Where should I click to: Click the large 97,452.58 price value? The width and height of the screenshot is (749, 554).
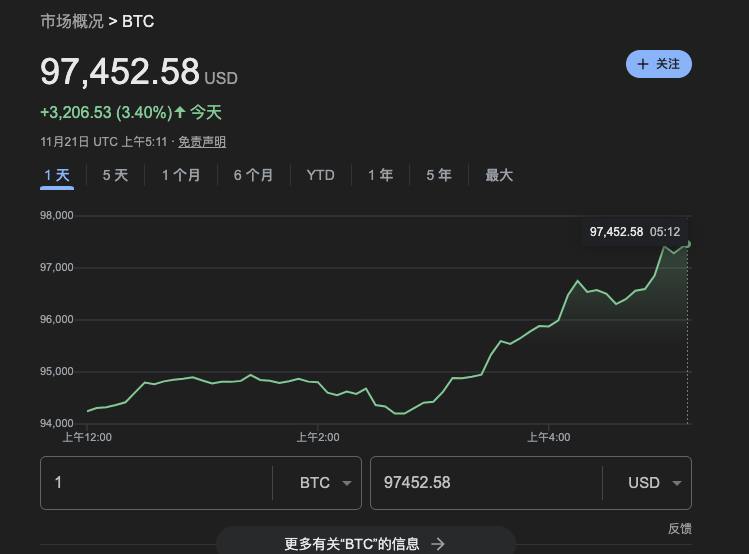coord(119,72)
